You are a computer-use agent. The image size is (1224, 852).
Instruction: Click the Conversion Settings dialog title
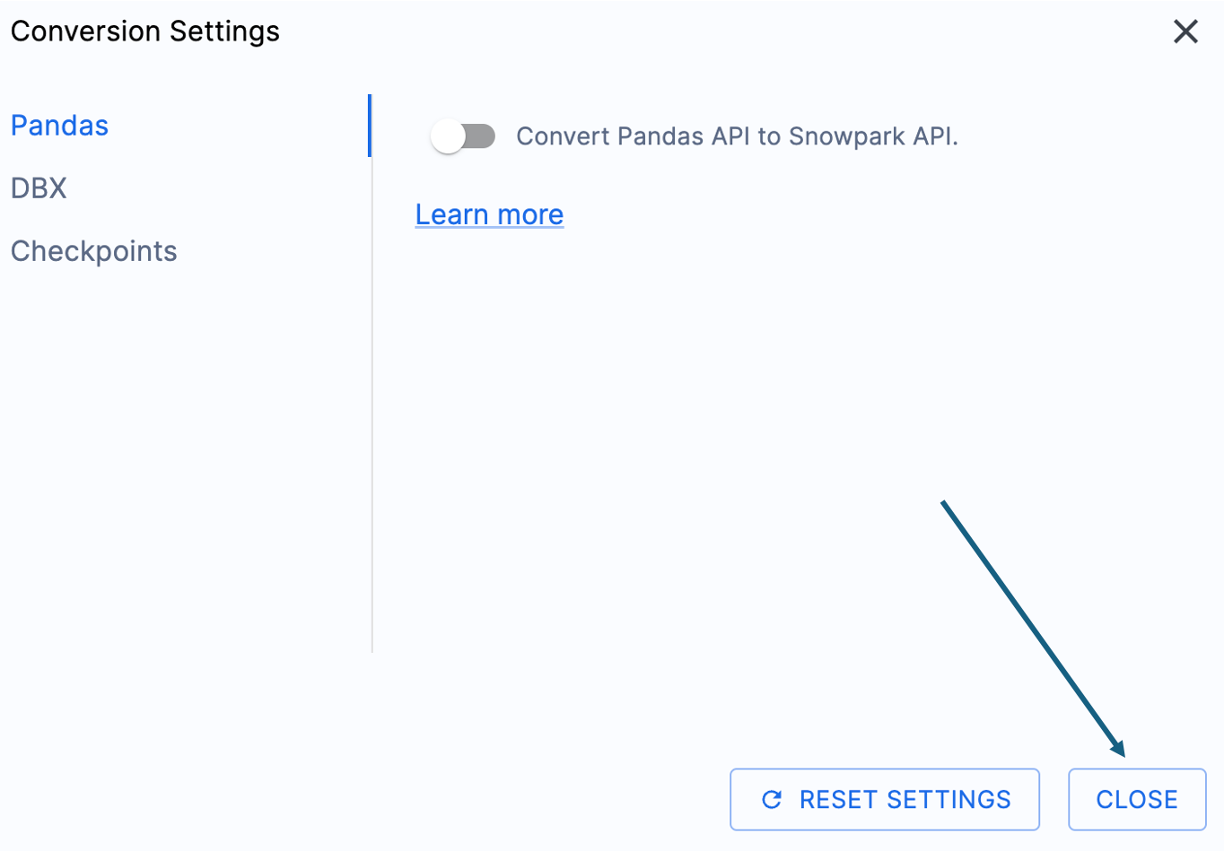[x=145, y=31]
